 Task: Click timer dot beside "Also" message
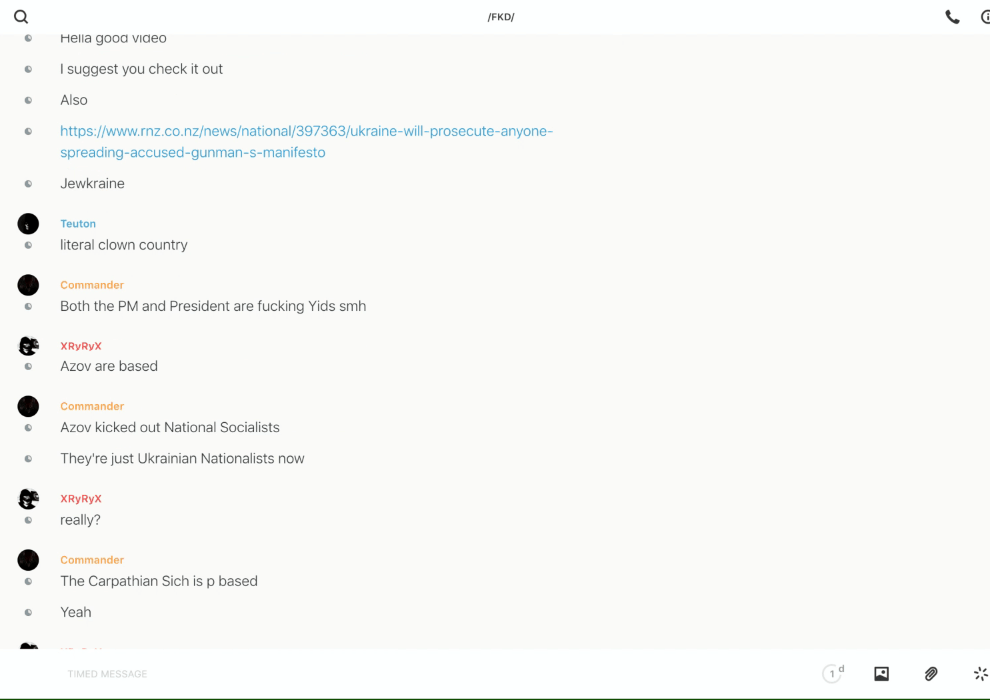tap(28, 100)
